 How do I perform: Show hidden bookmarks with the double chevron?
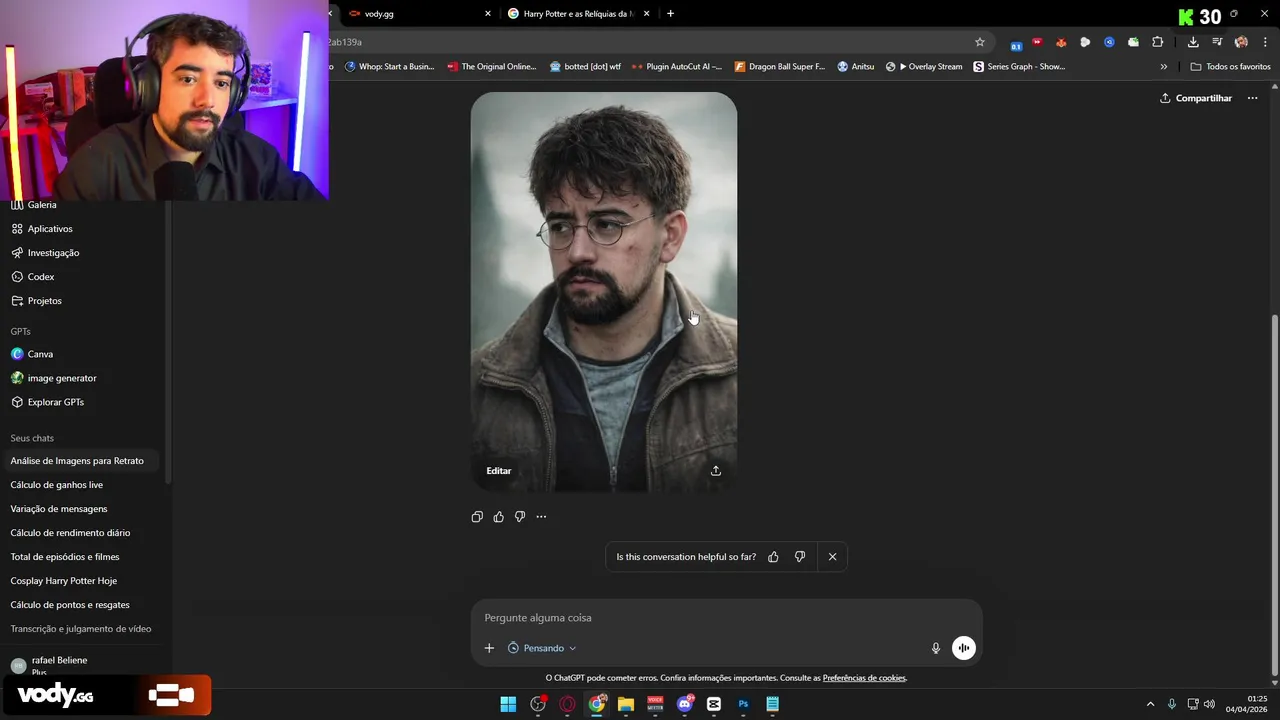tap(1163, 67)
